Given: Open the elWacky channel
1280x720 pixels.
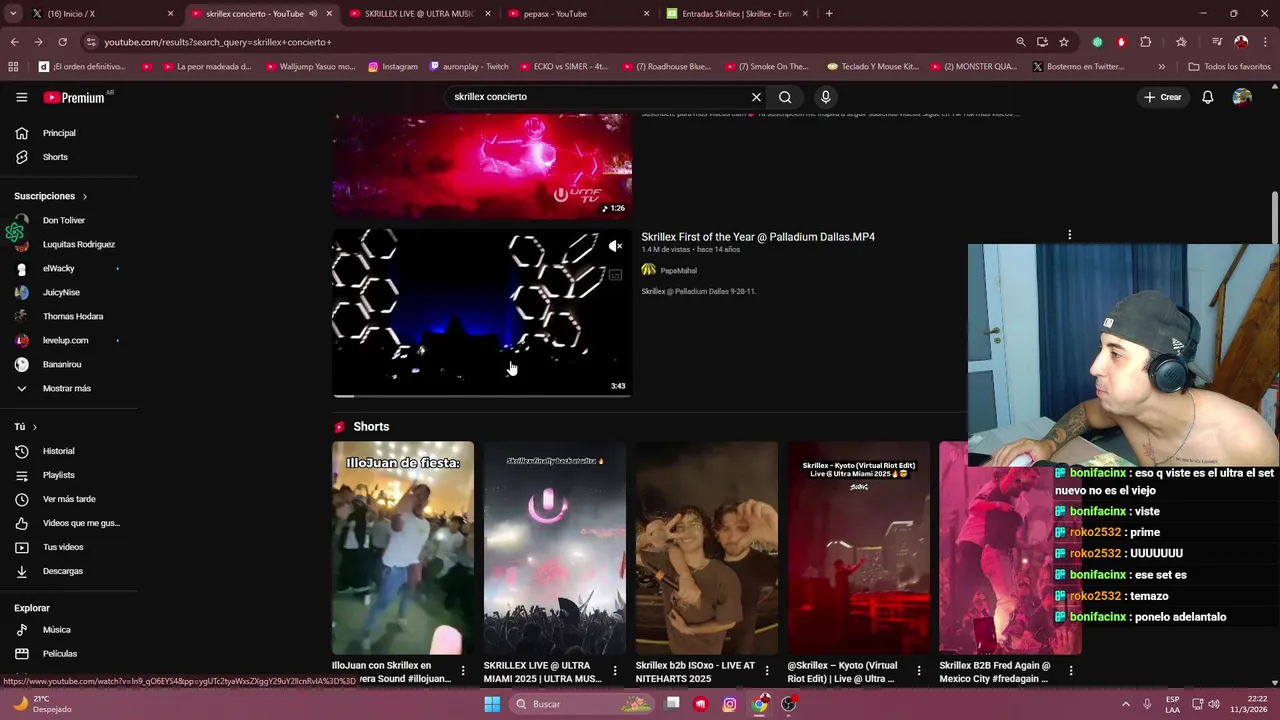Looking at the screenshot, I should pos(58,268).
